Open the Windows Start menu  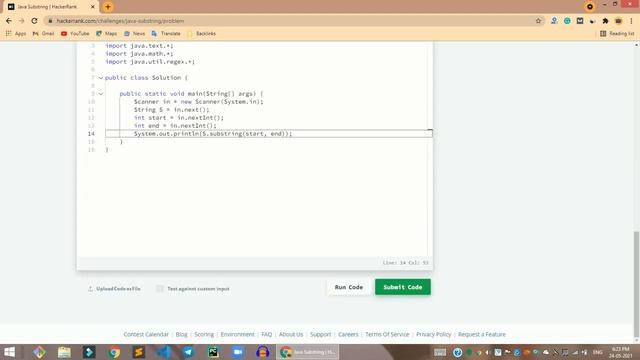(x=9, y=352)
